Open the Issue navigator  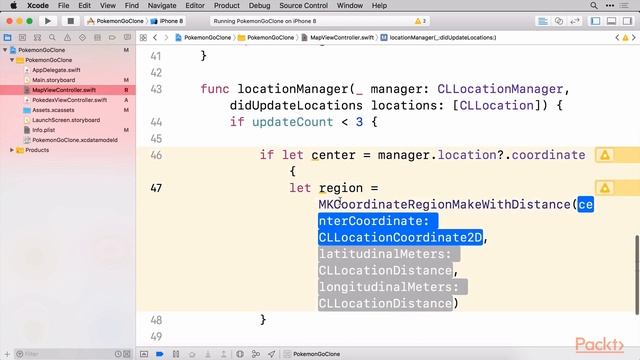(67, 38)
